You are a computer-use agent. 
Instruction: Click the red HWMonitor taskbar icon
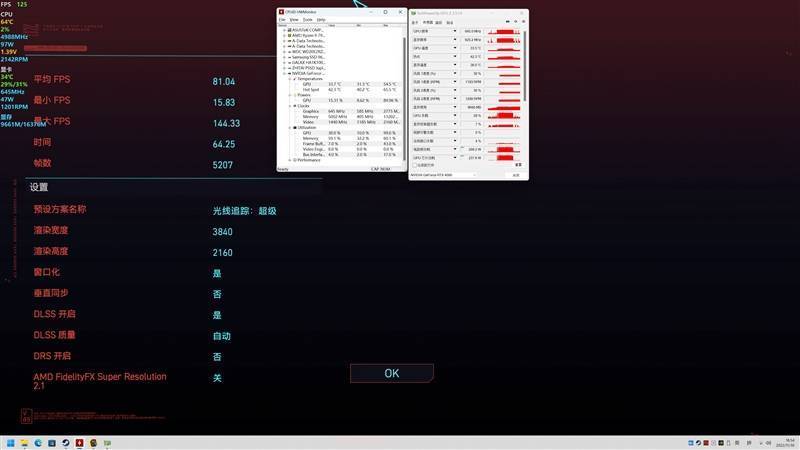pos(79,443)
